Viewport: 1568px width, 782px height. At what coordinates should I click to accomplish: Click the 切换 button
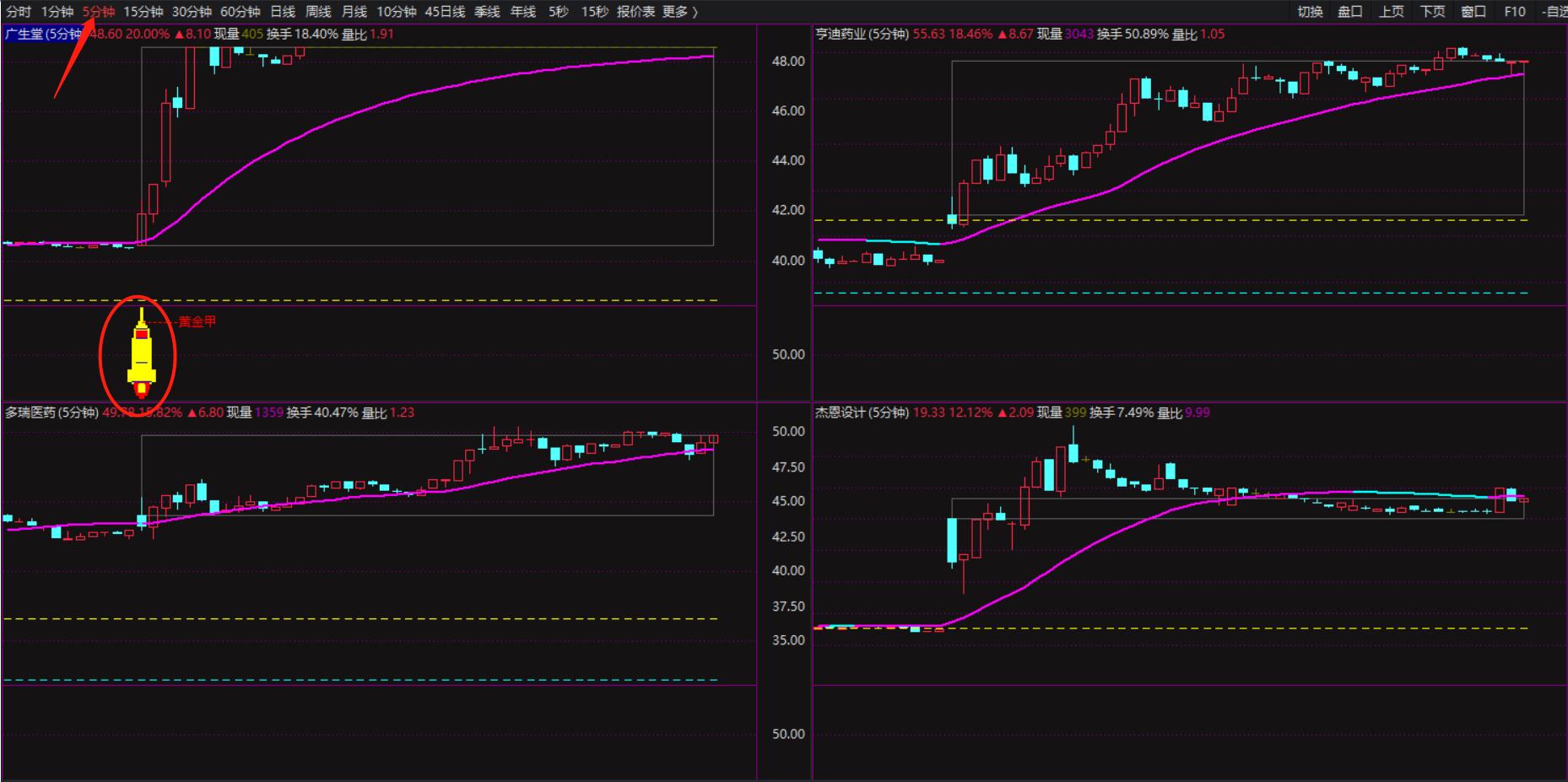(x=1311, y=12)
